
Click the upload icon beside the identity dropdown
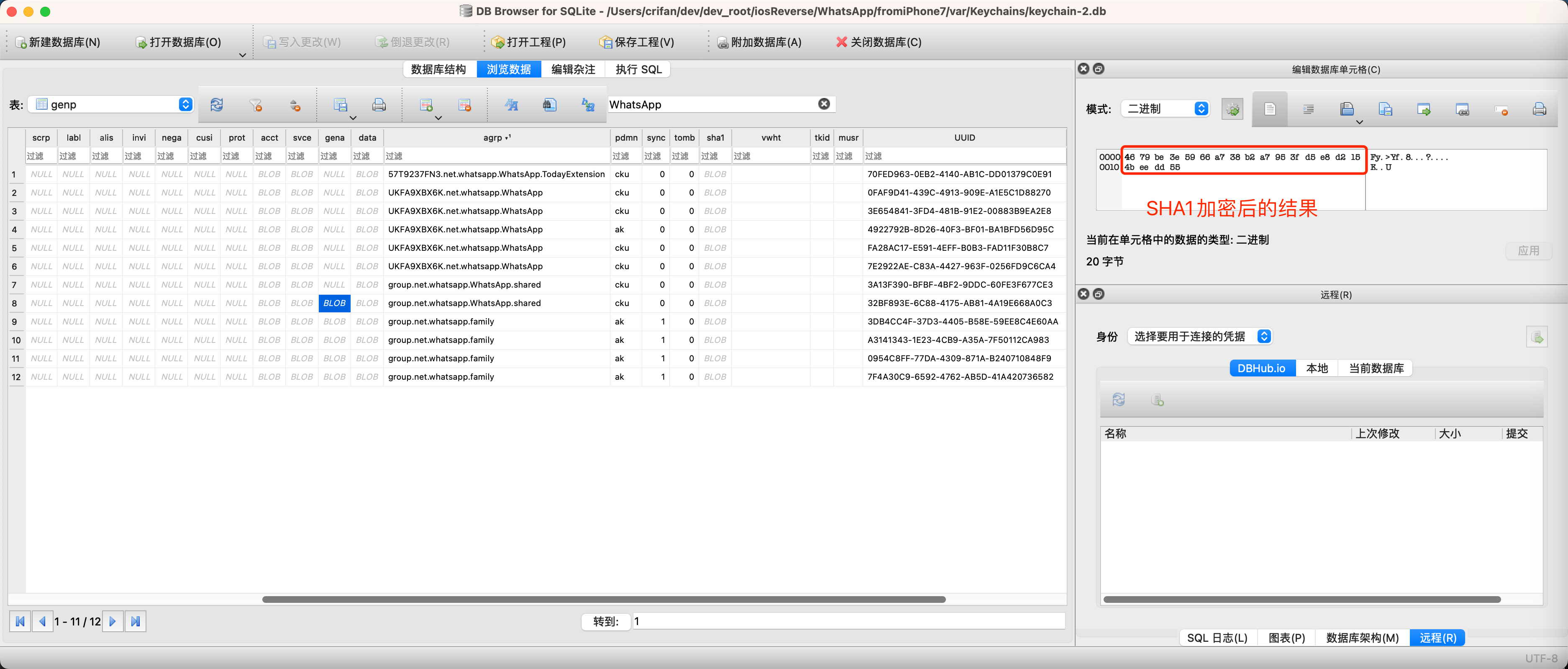pyautogui.click(x=1537, y=336)
